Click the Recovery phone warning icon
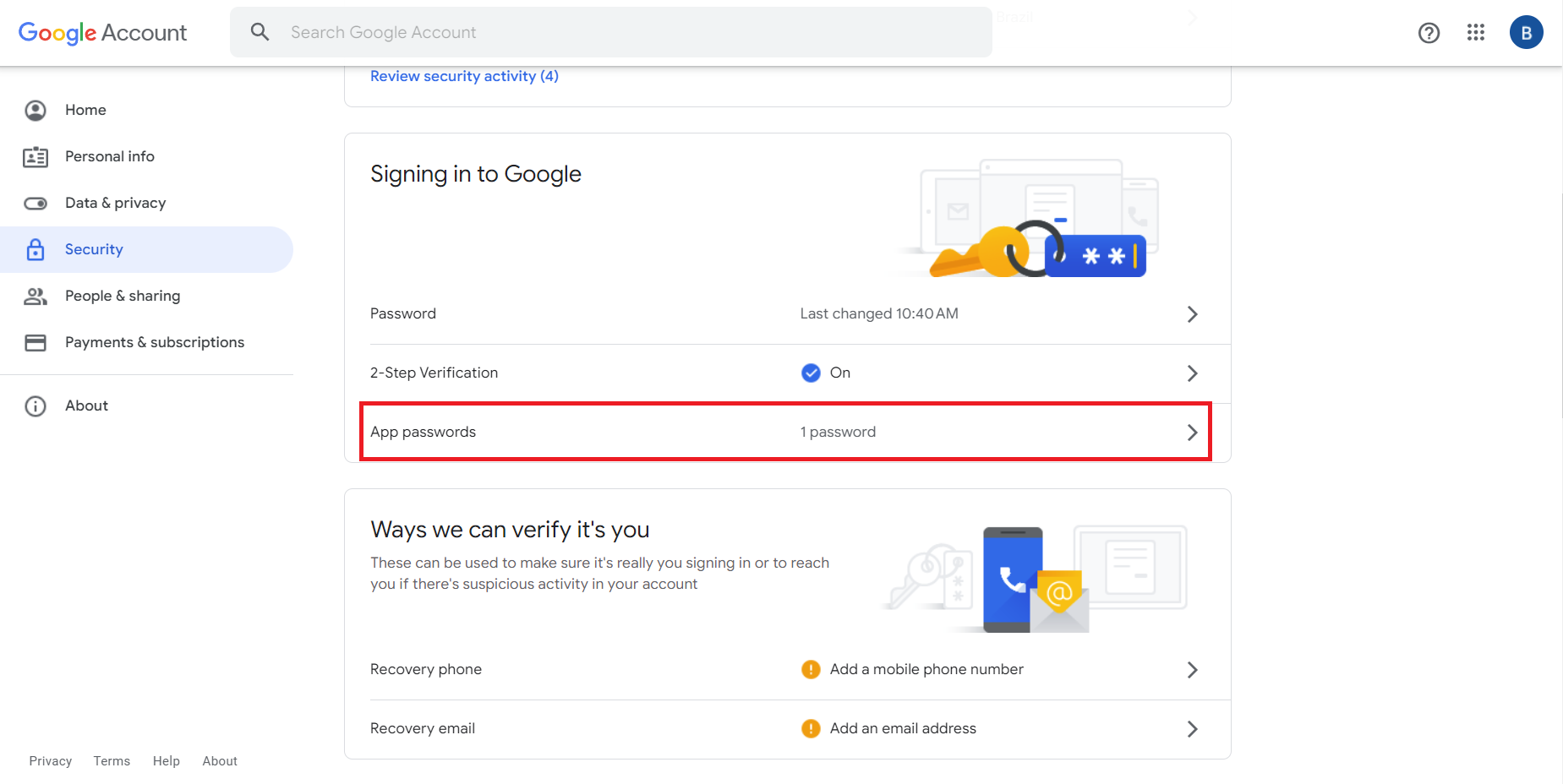The width and height of the screenshot is (1563, 784). [x=811, y=669]
